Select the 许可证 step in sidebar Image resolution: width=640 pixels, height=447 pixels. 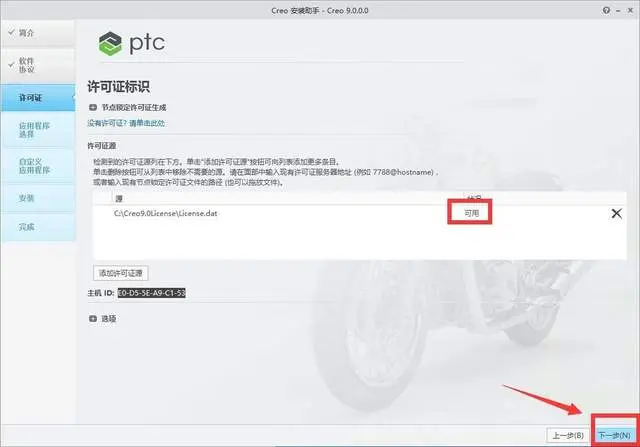pyautogui.click(x=38, y=98)
